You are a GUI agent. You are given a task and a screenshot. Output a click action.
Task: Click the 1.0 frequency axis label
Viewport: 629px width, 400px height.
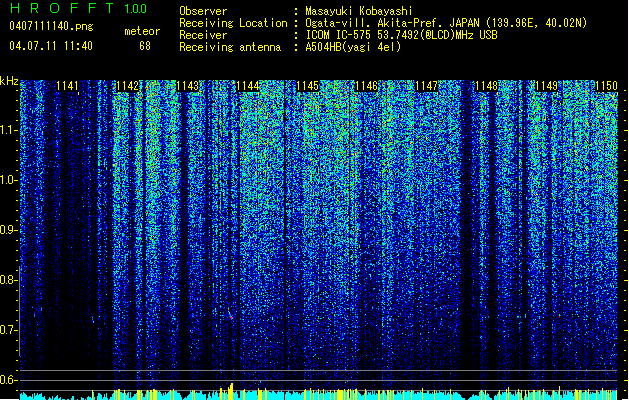[x=8, y=180]
